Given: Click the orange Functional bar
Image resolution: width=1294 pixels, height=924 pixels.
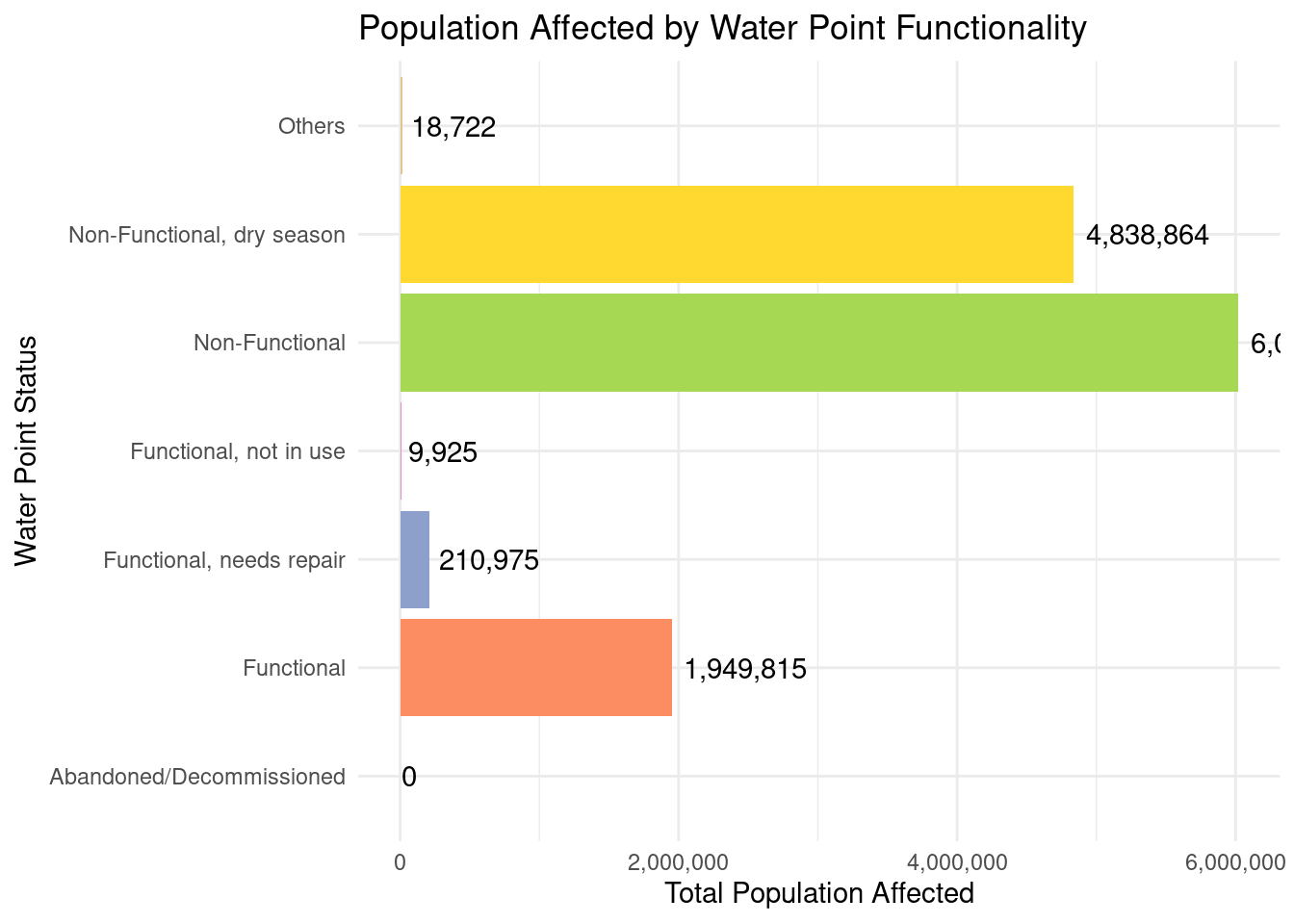Looking at the screenshot, I should [535, 668].
